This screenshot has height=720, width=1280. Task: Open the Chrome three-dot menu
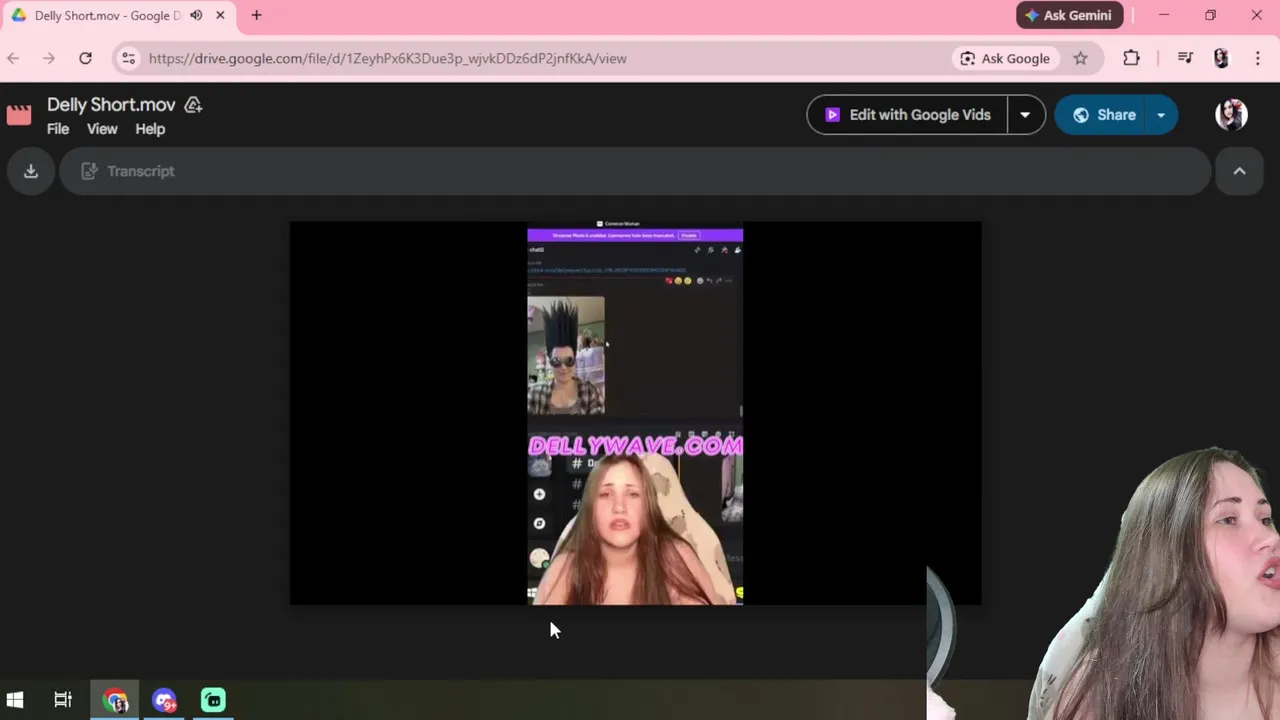pyautogui.click(x=1257, y=58)
